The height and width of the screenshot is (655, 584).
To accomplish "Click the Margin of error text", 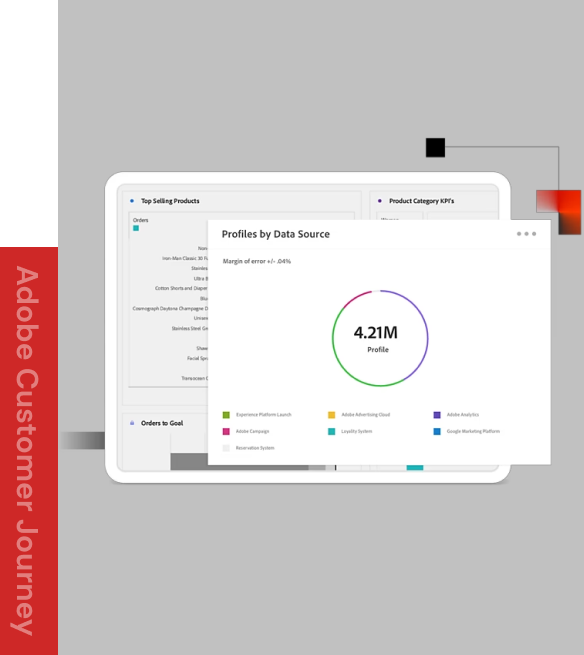I will 256,261.
